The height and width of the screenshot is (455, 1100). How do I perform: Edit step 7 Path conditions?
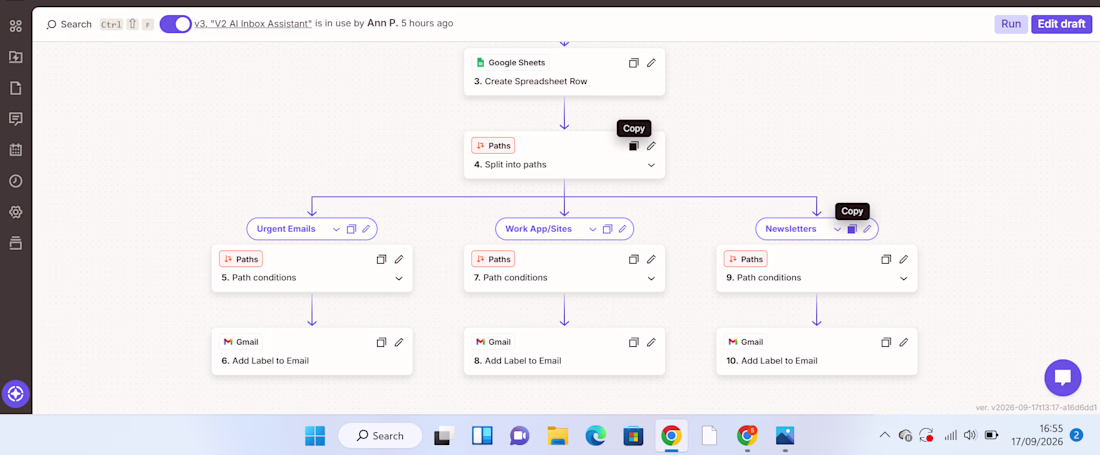pos(651,259)
